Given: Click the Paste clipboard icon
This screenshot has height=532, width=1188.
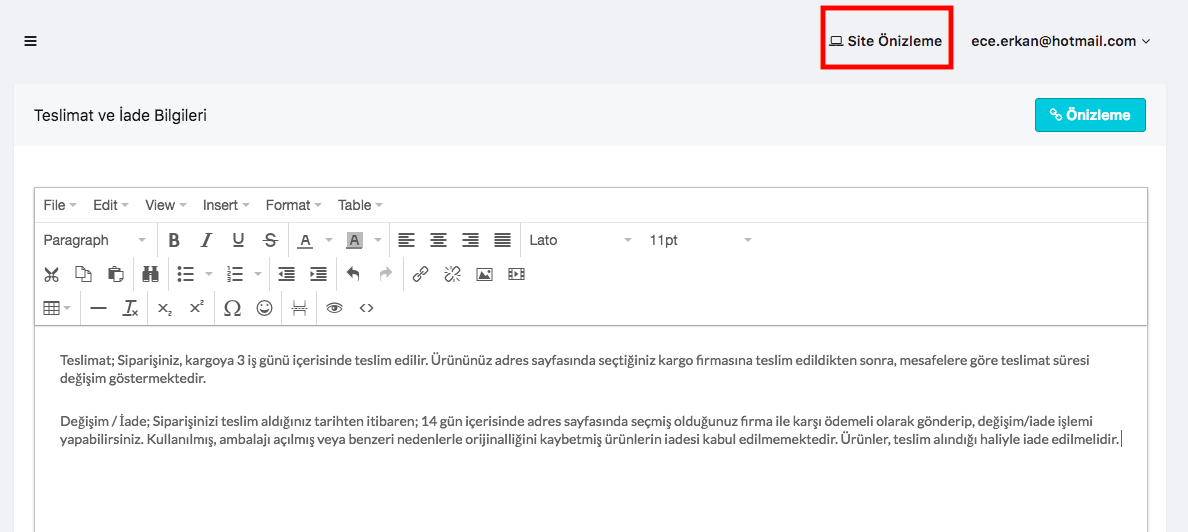Looking at the screenshot, I should click(x=115, y=274).
